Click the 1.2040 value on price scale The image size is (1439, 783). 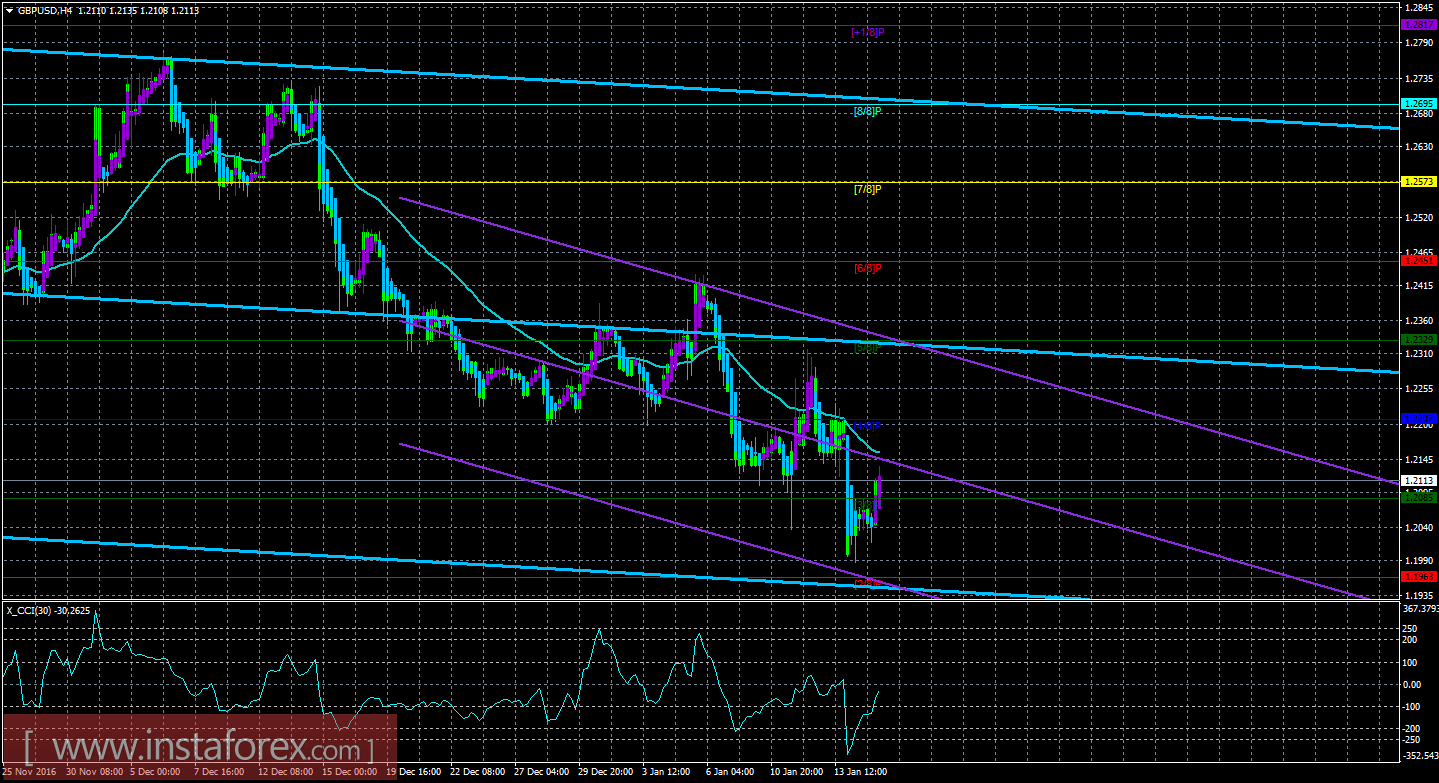tap(1419, 527)
